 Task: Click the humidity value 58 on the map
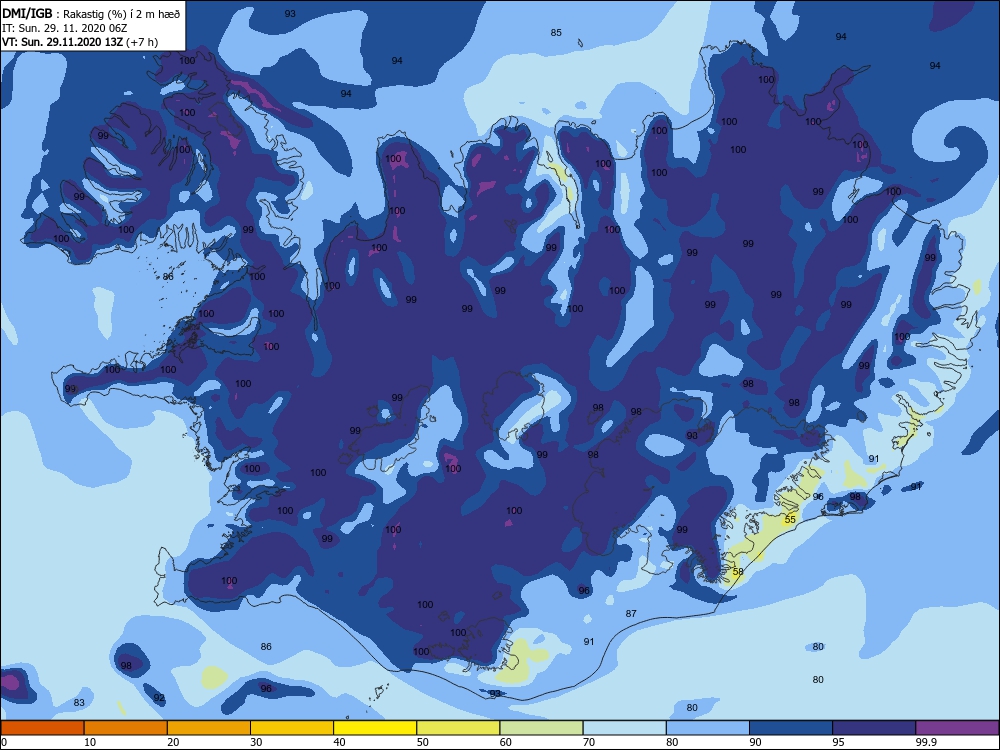738,572
